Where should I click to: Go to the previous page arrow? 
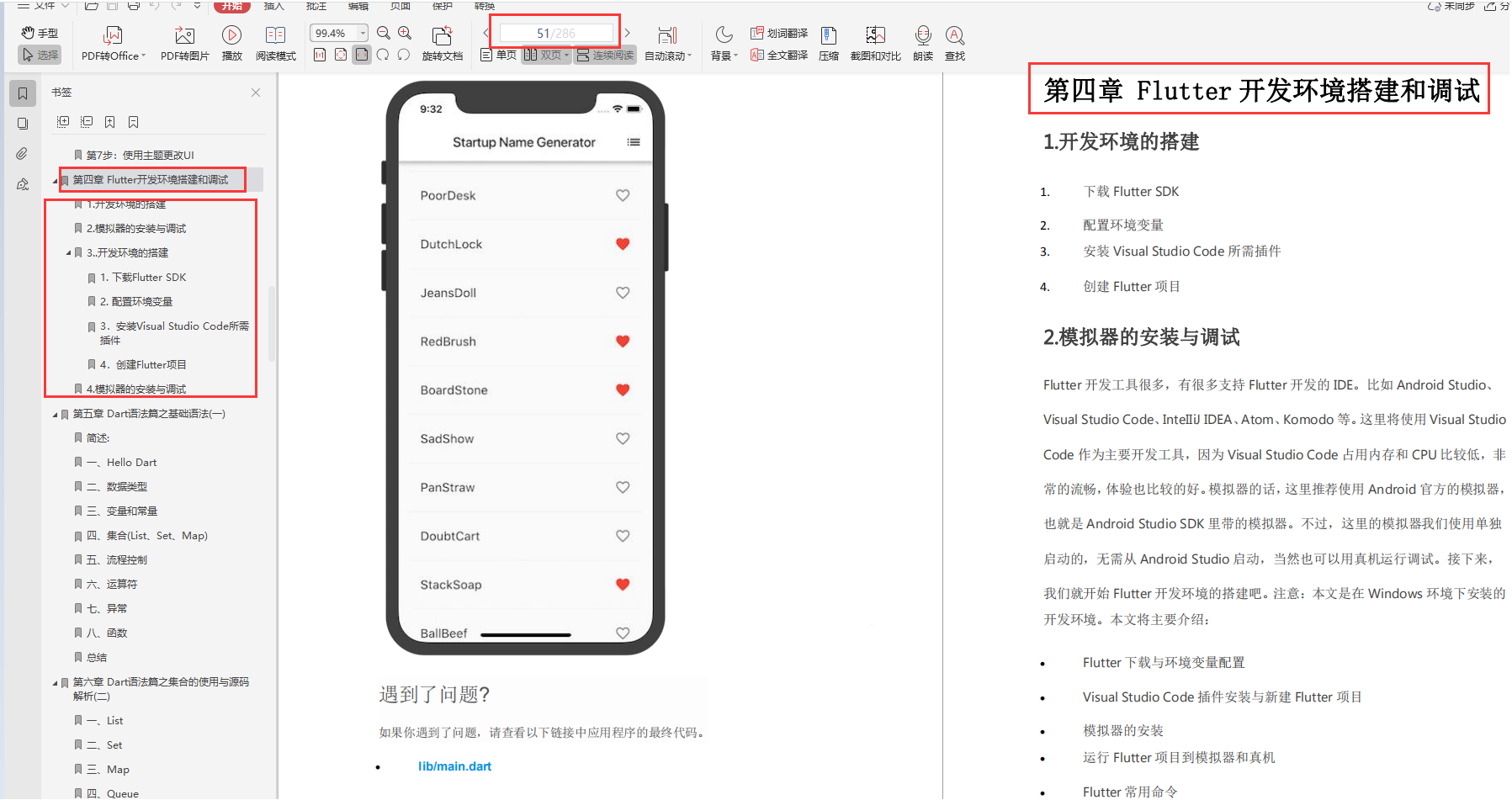[x=485, y=33]
